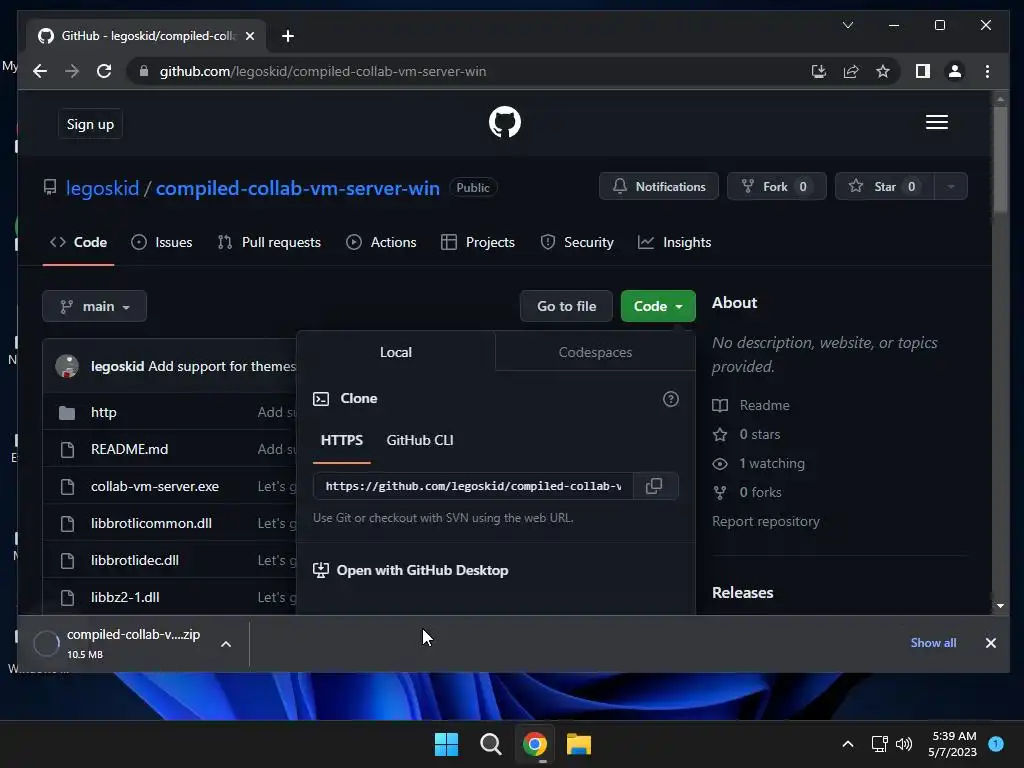
Task: Copy the HTTPS clone URL
Action: tap(654, 486)
